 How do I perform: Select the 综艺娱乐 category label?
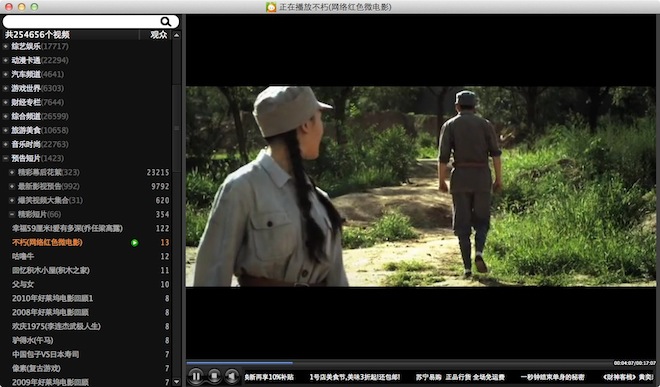tap(26, 46)
